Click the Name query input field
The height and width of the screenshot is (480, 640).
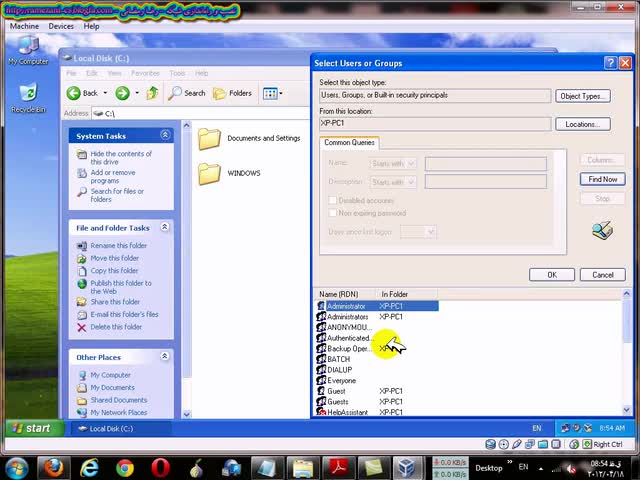coord(486,164)
